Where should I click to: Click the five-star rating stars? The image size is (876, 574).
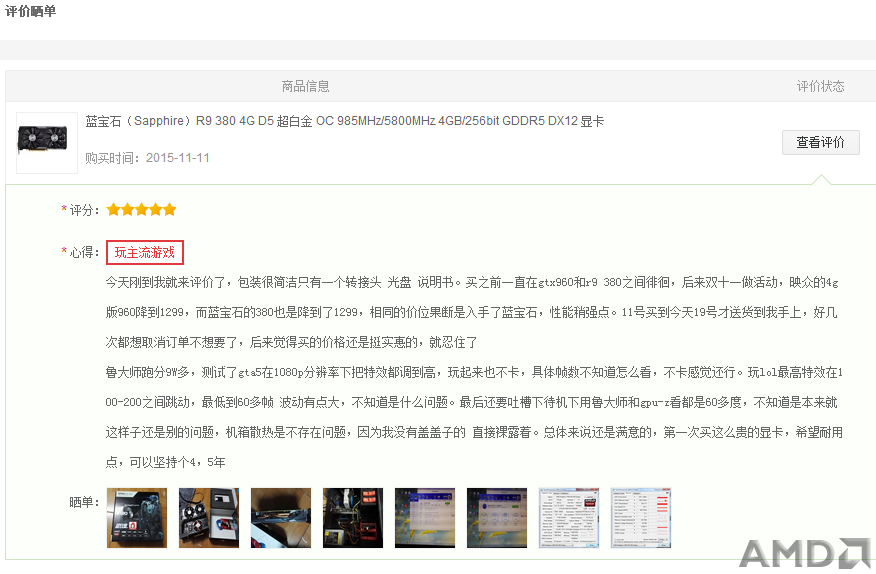(141, 210)
